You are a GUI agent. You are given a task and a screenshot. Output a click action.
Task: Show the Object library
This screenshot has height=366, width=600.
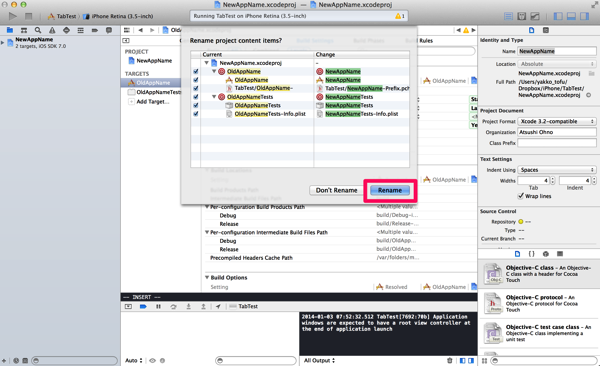546,253
